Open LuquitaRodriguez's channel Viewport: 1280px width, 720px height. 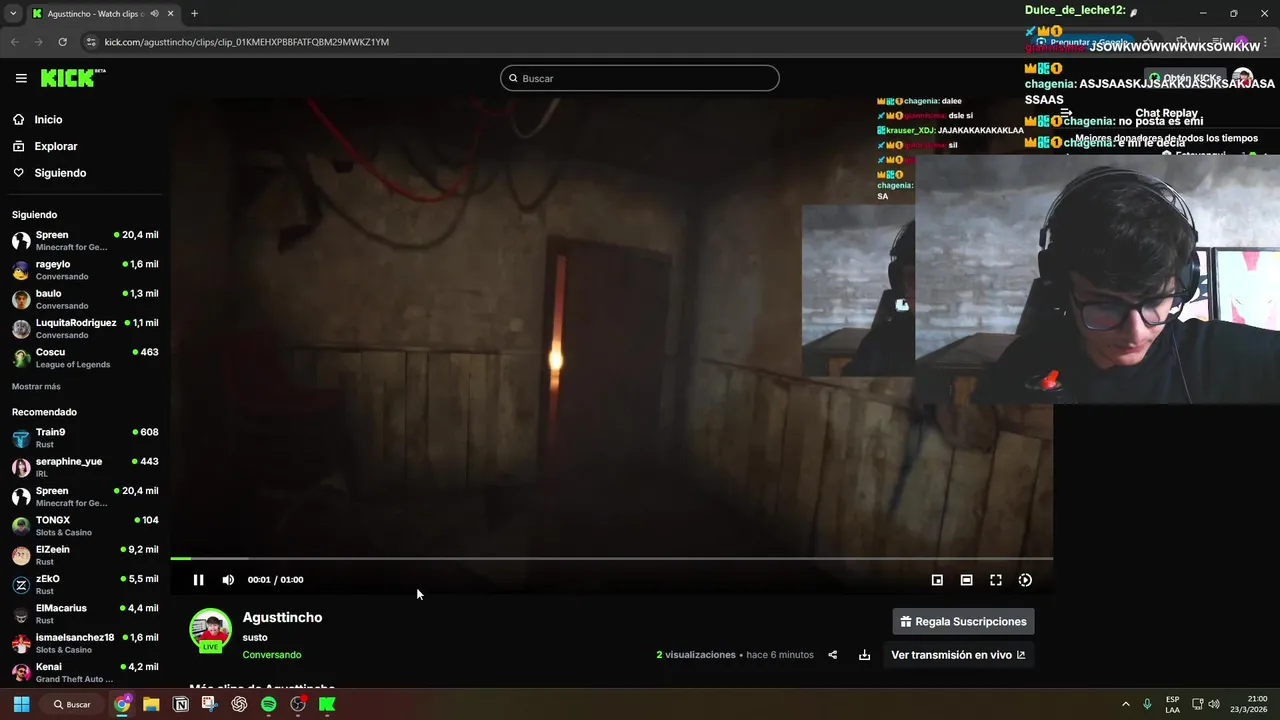pos(85,329)
